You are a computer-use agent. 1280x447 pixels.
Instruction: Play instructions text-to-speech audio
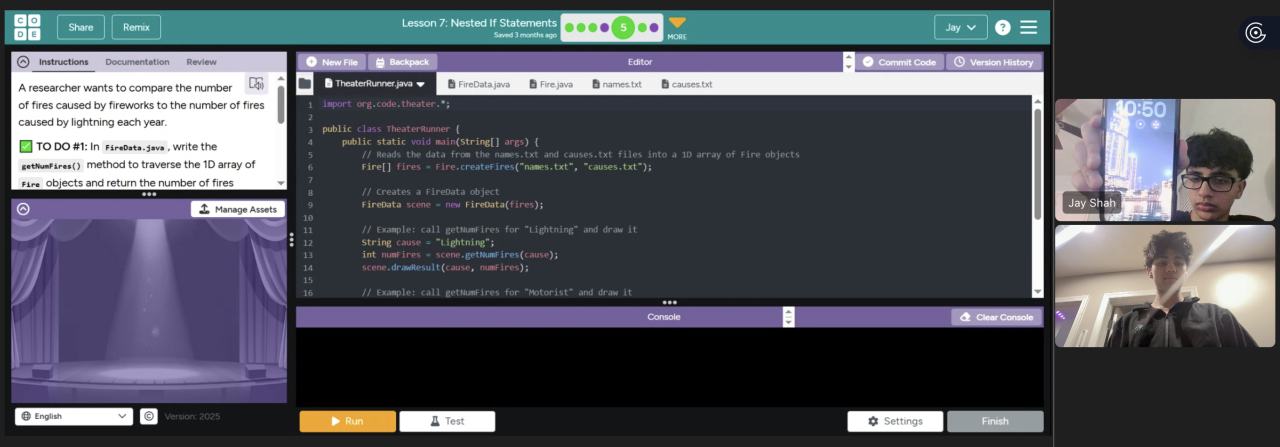click(x=257, y=84)
